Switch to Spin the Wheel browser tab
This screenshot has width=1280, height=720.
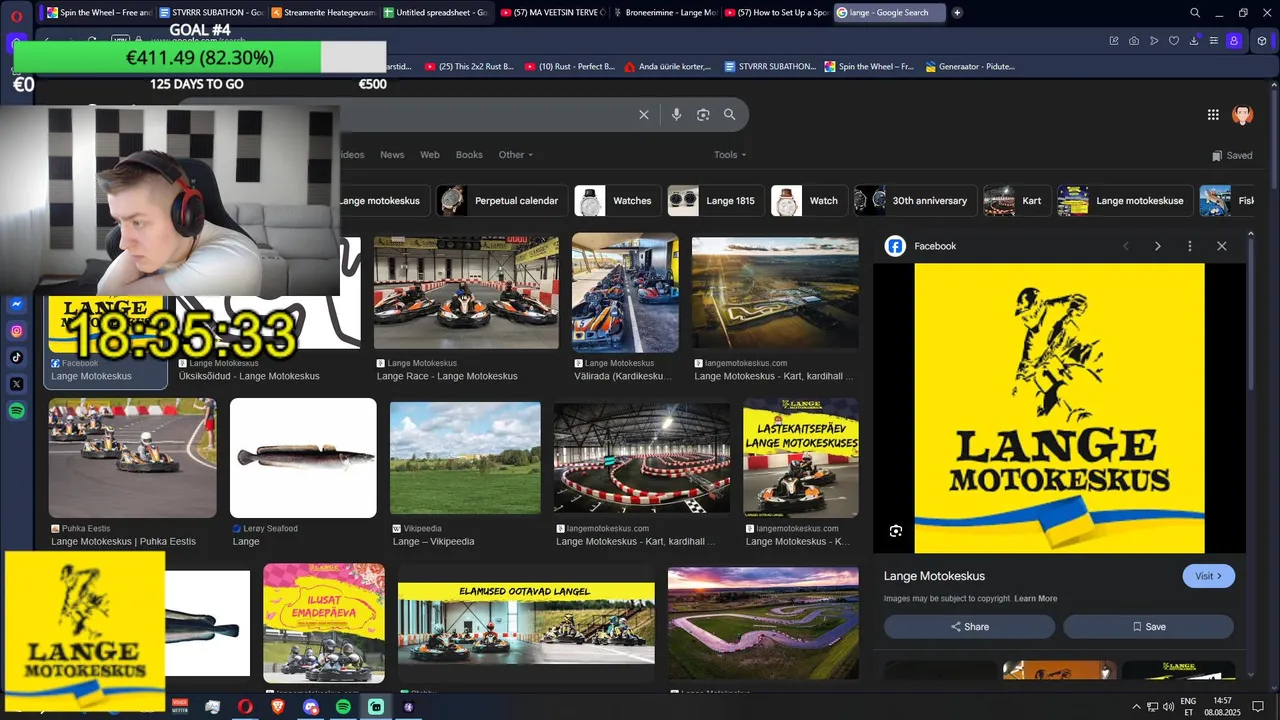[x=100, y=13]
